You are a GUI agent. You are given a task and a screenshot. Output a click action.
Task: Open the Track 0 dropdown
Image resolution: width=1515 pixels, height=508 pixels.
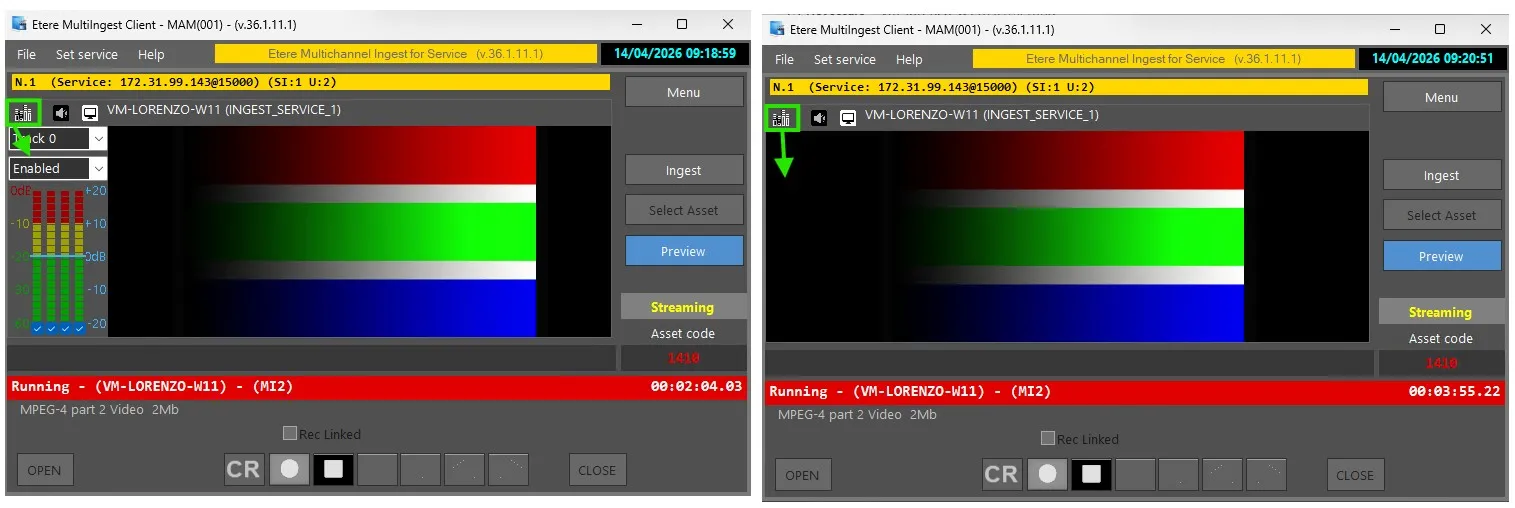click(98, 140)
